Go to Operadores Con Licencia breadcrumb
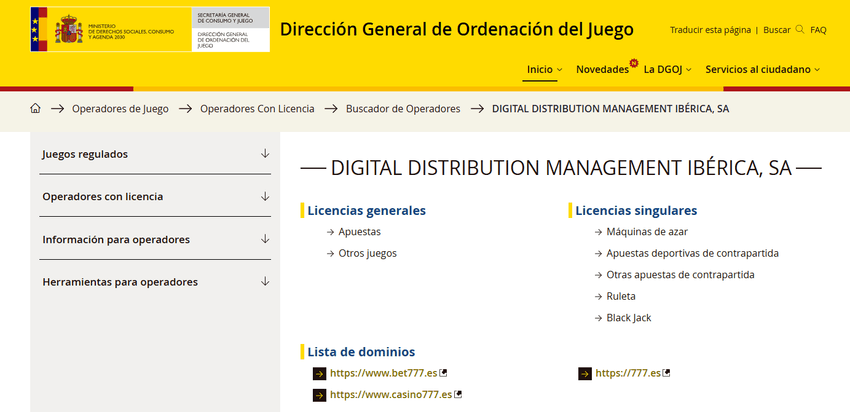Screen dimensions: 850x412 [x=257, y=108]
